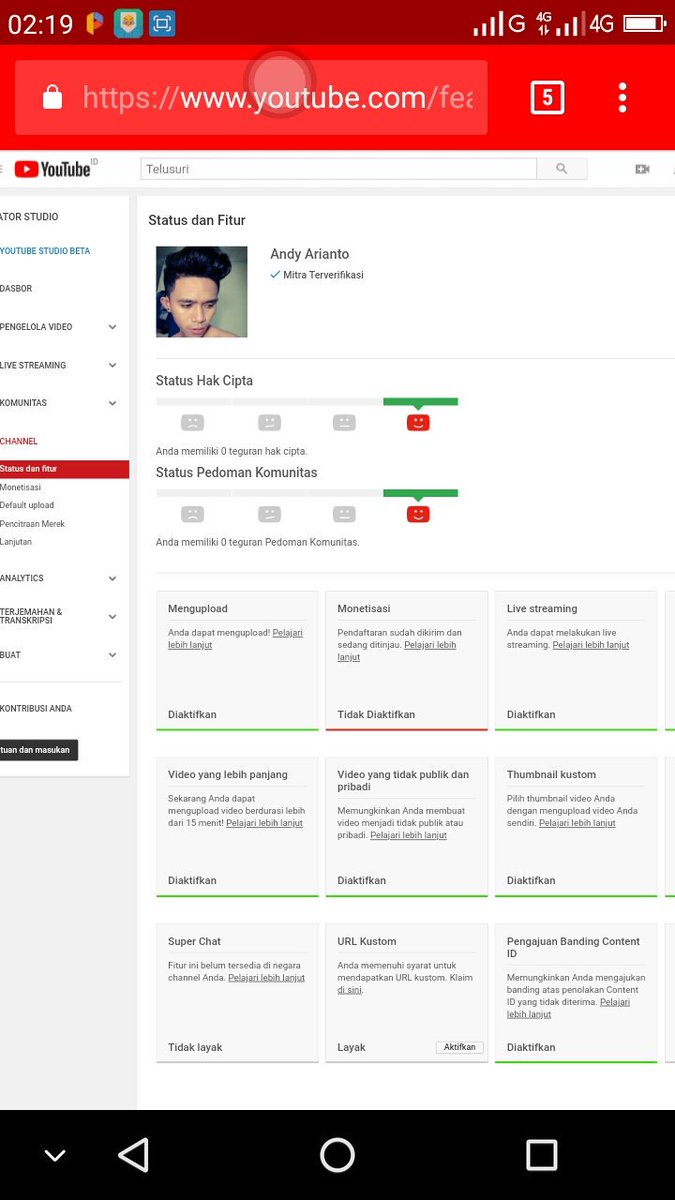This screenshot has height=1200, width=675.
Task: Open the browser tab switcher showing 5
Action: (x=547, y=97)
